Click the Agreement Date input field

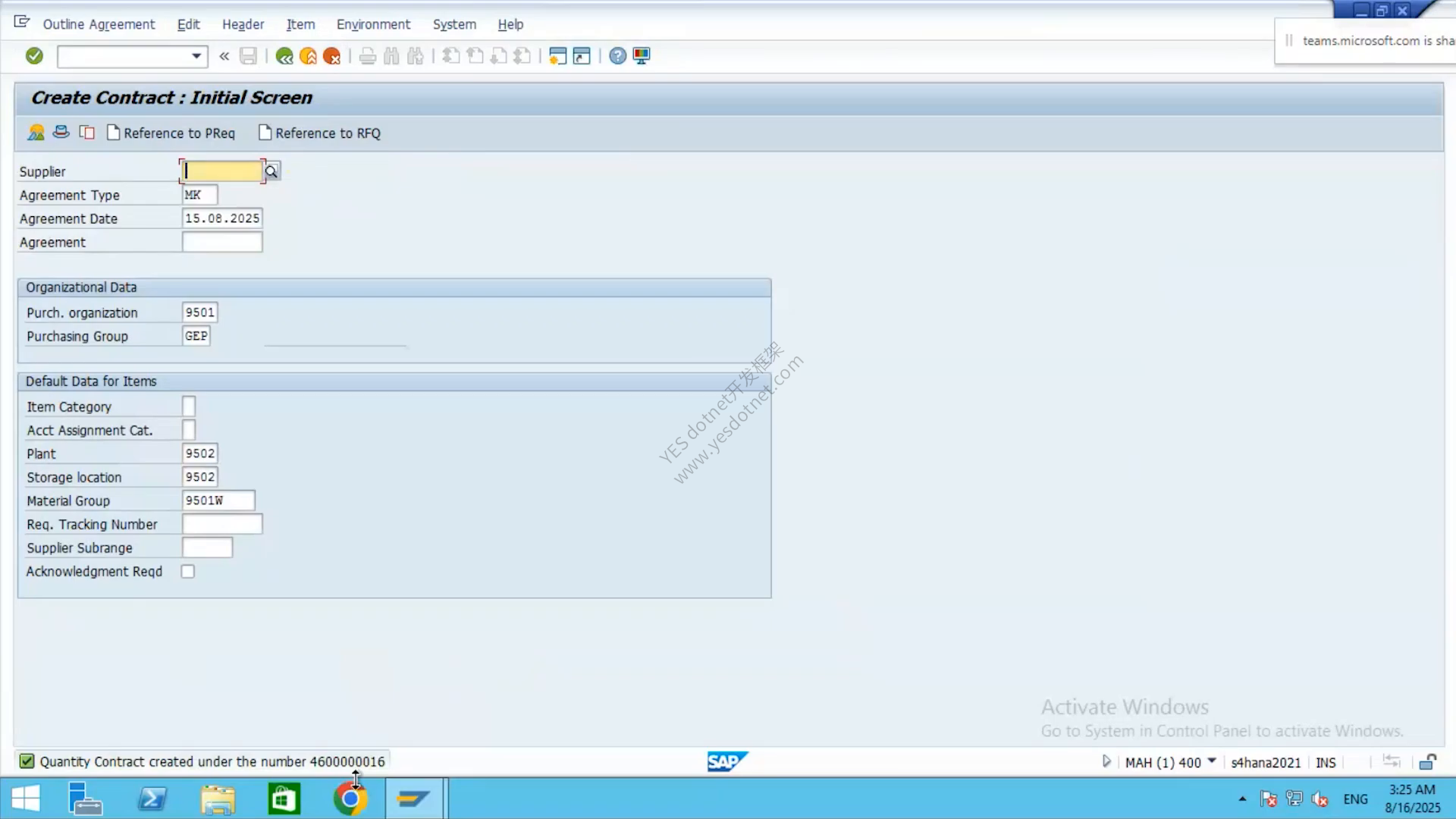pyautogui.click(x=222, y=218)
